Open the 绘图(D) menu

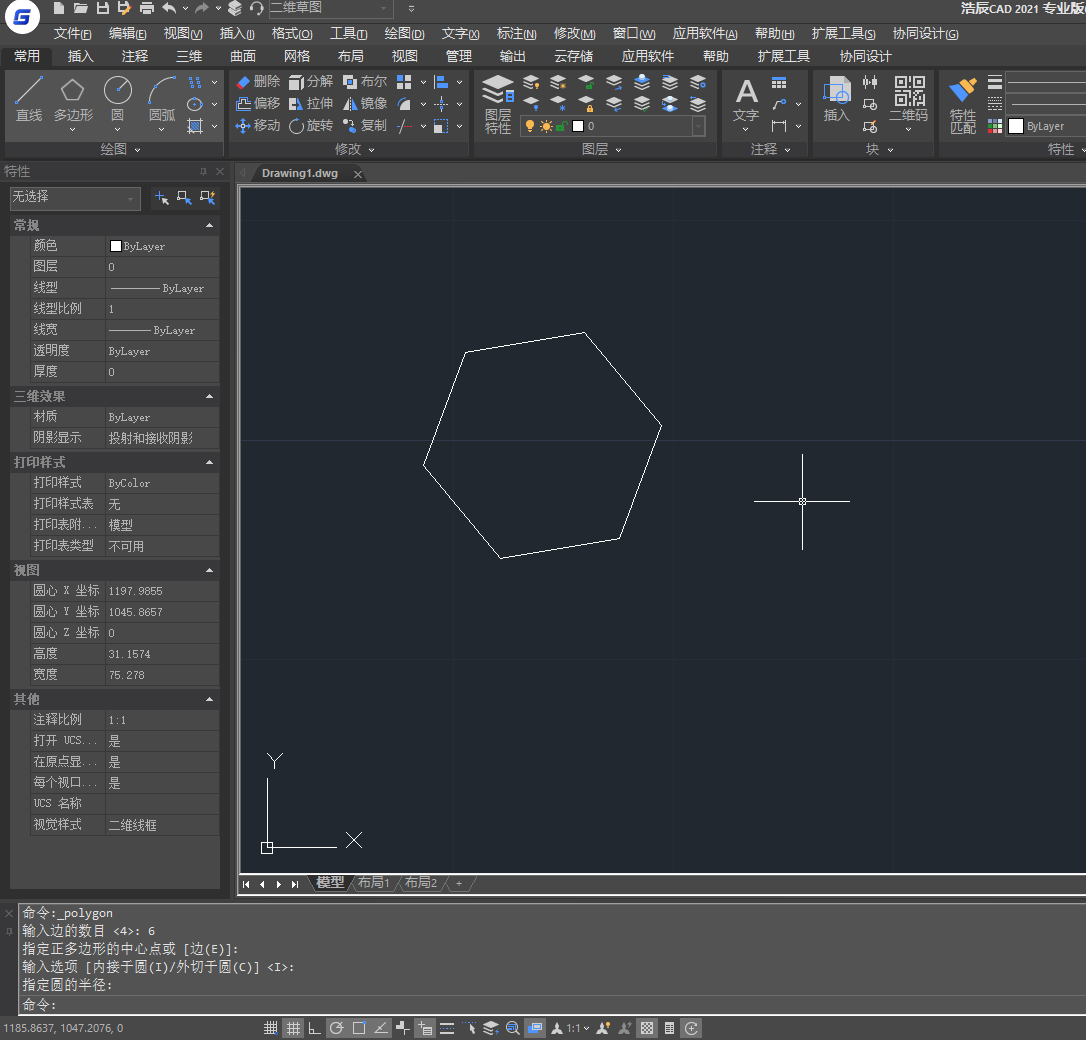[x=404, y=34]
